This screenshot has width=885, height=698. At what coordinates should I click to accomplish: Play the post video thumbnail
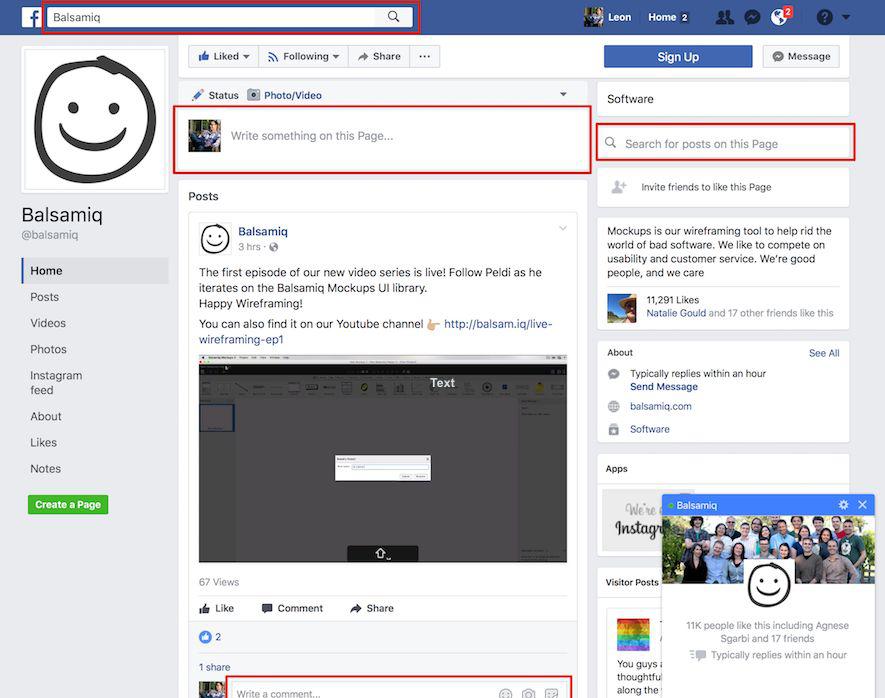coord(383,458)
